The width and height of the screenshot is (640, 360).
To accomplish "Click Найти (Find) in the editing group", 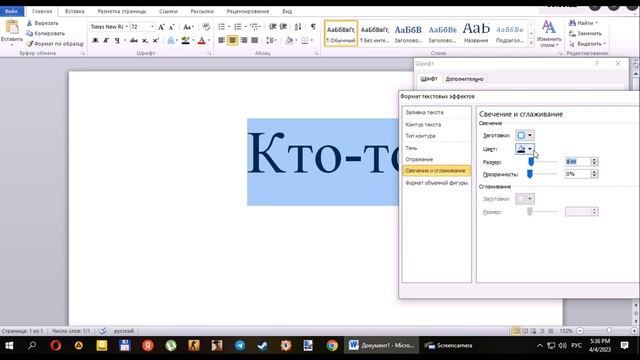I will [x=584, y=23].
